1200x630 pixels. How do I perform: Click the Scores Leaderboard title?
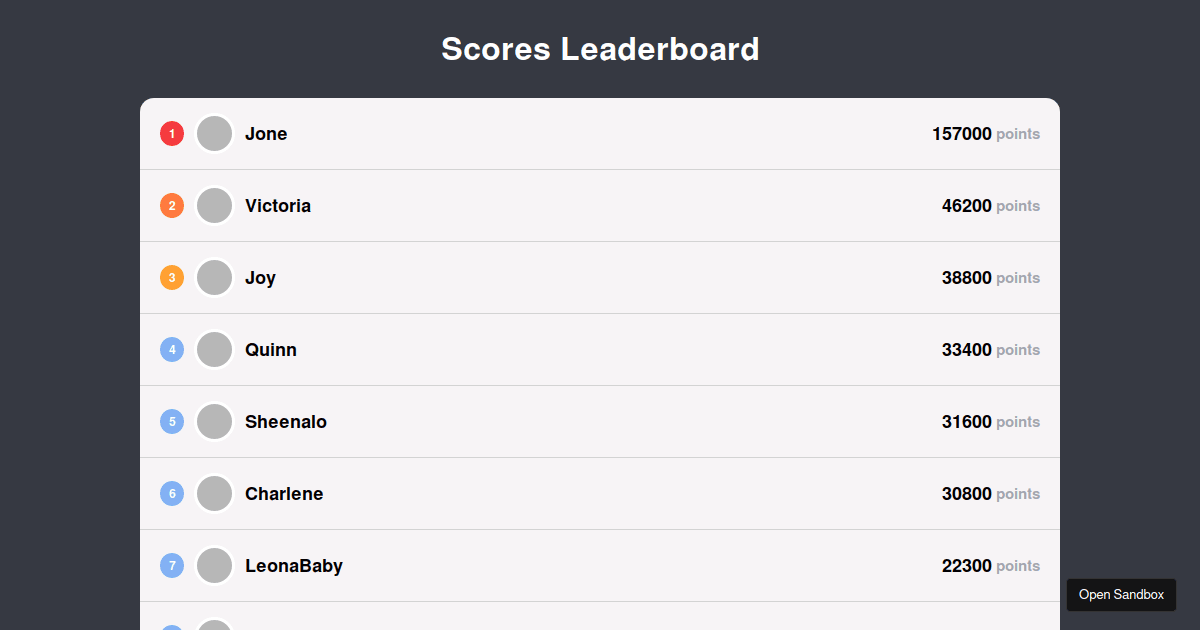[x=600, y=48]
